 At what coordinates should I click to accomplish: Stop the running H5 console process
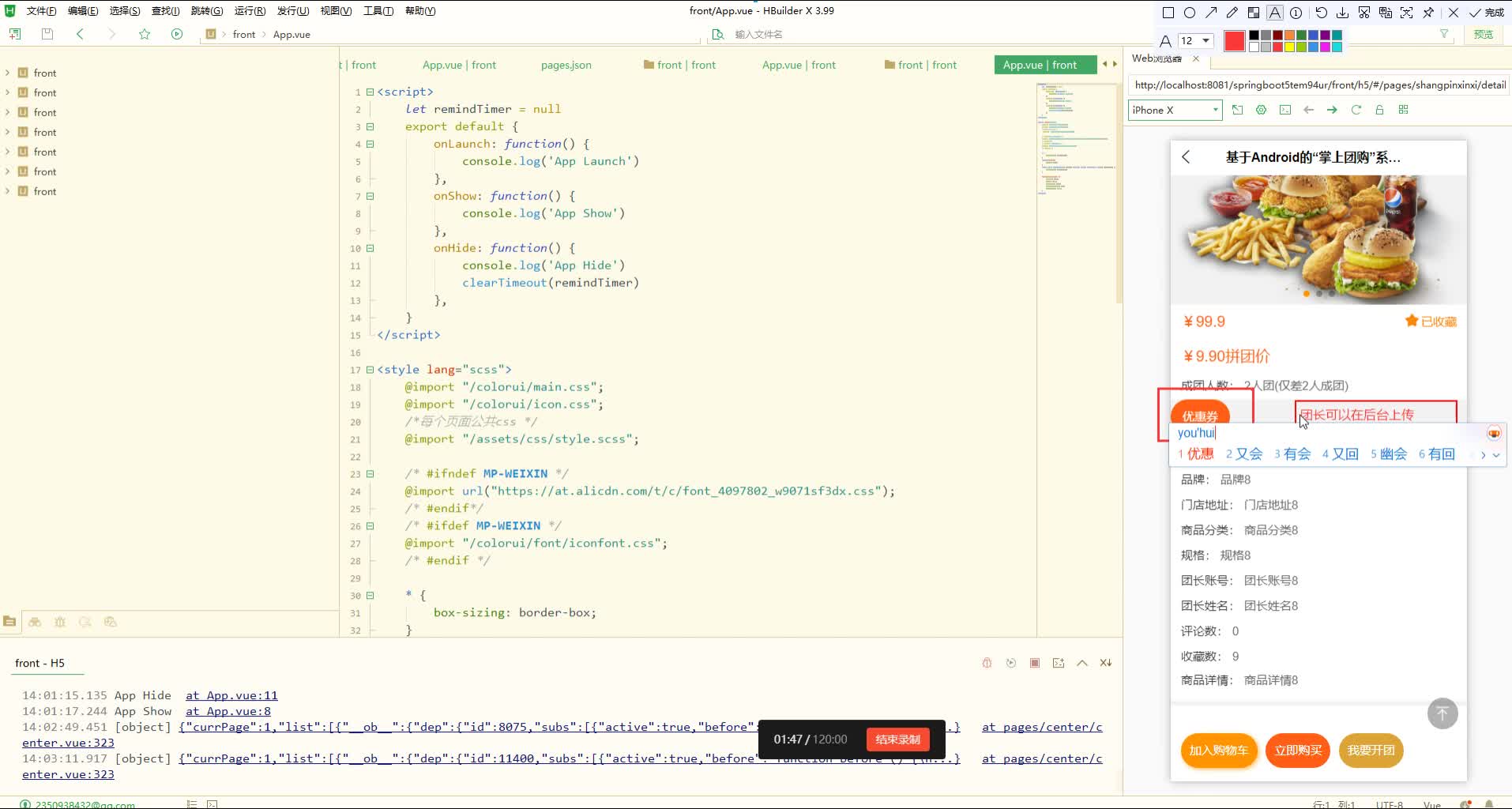click(x=1035, y=663)
